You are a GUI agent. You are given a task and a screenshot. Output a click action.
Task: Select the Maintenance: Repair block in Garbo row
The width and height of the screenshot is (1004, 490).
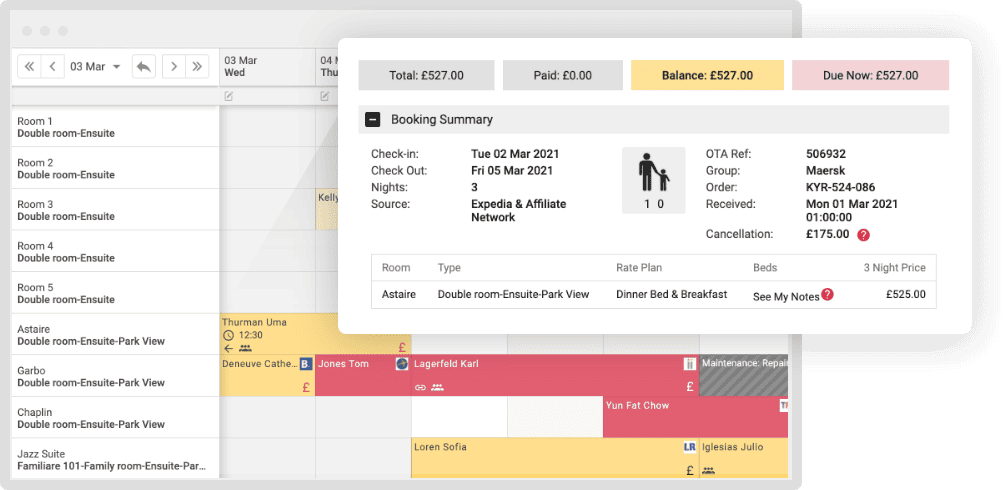point(743,375)
